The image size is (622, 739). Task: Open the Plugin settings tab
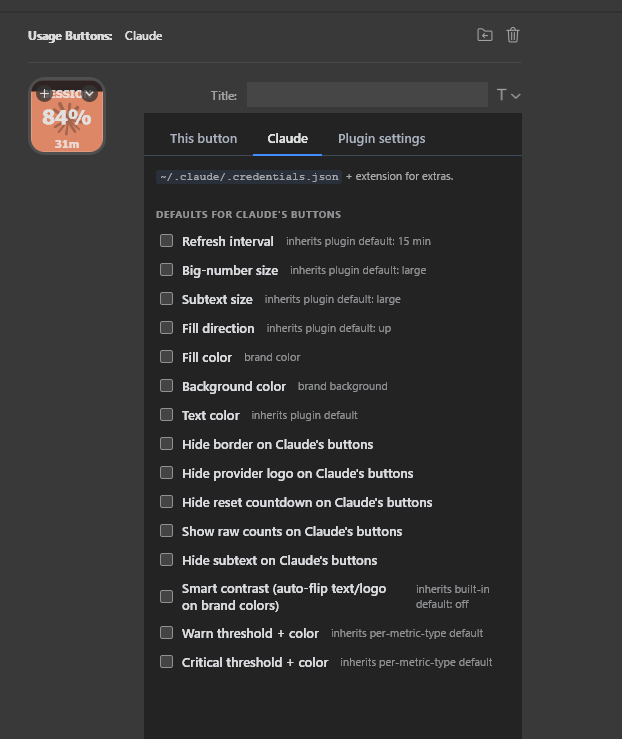381,139
